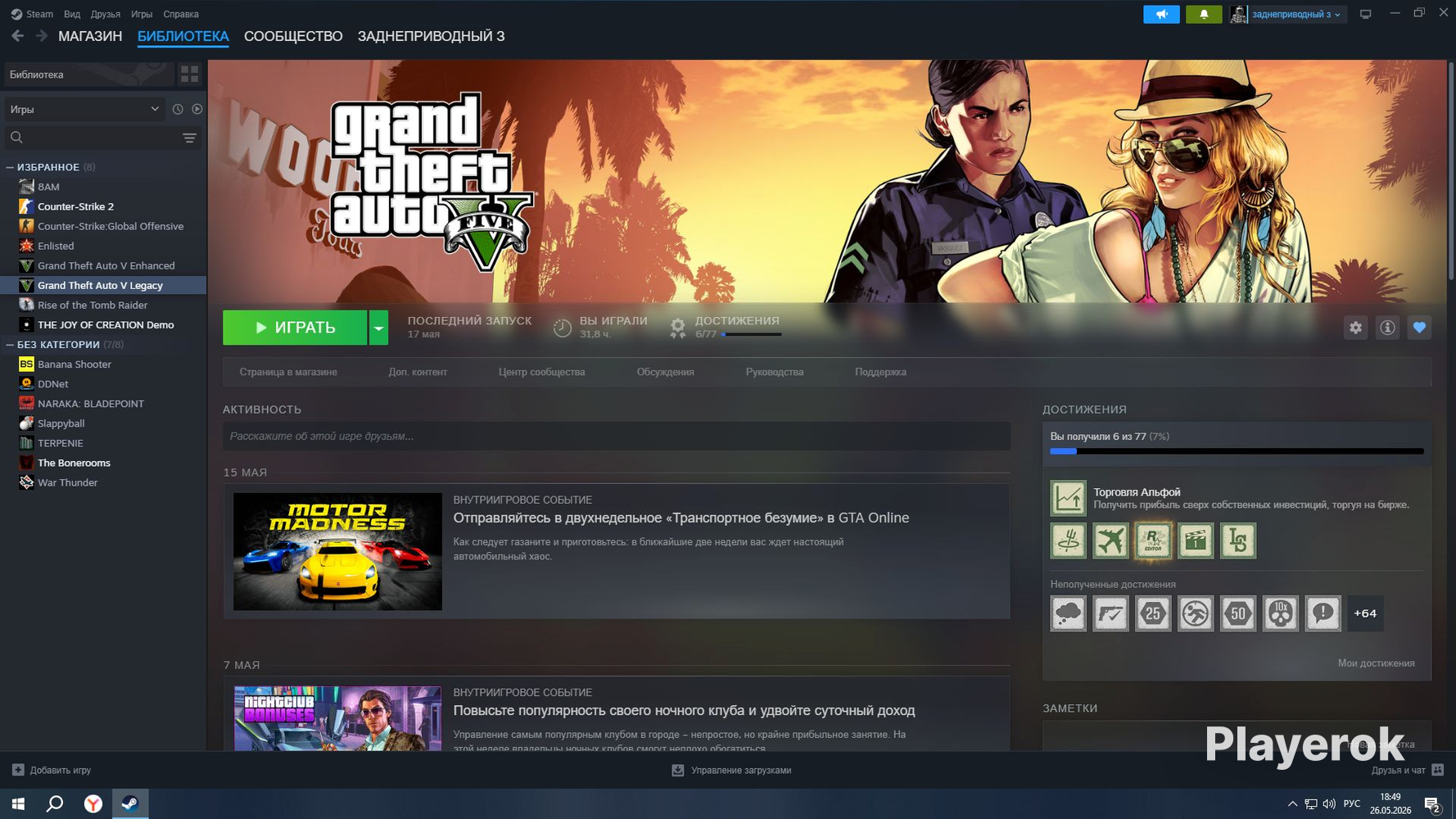1456x819 pixels.
Task: View the airplane achievement icon
Action: point(1110,541)
